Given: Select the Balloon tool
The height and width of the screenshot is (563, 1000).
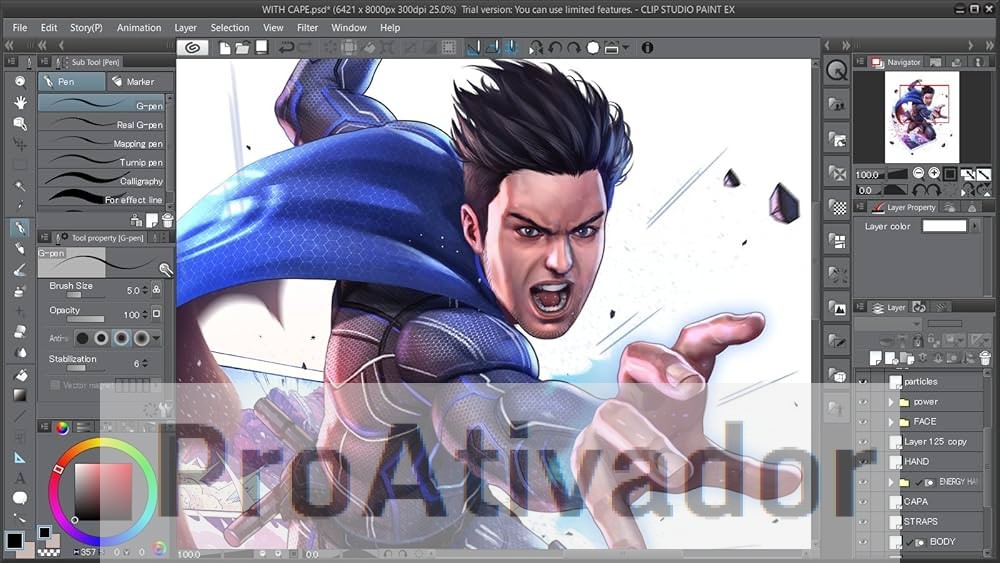Looking at the screenshot, I should click(20, 498).
